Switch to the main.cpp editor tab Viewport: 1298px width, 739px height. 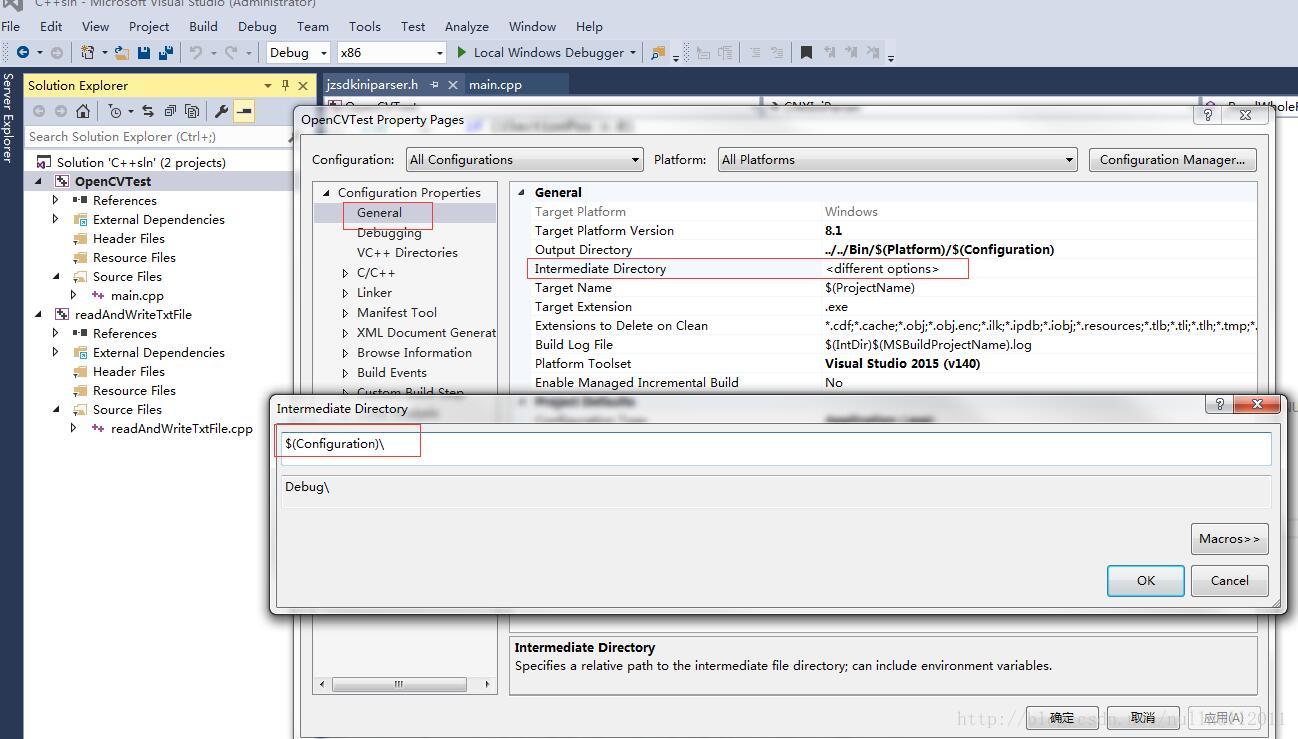[x=496, y=85]
